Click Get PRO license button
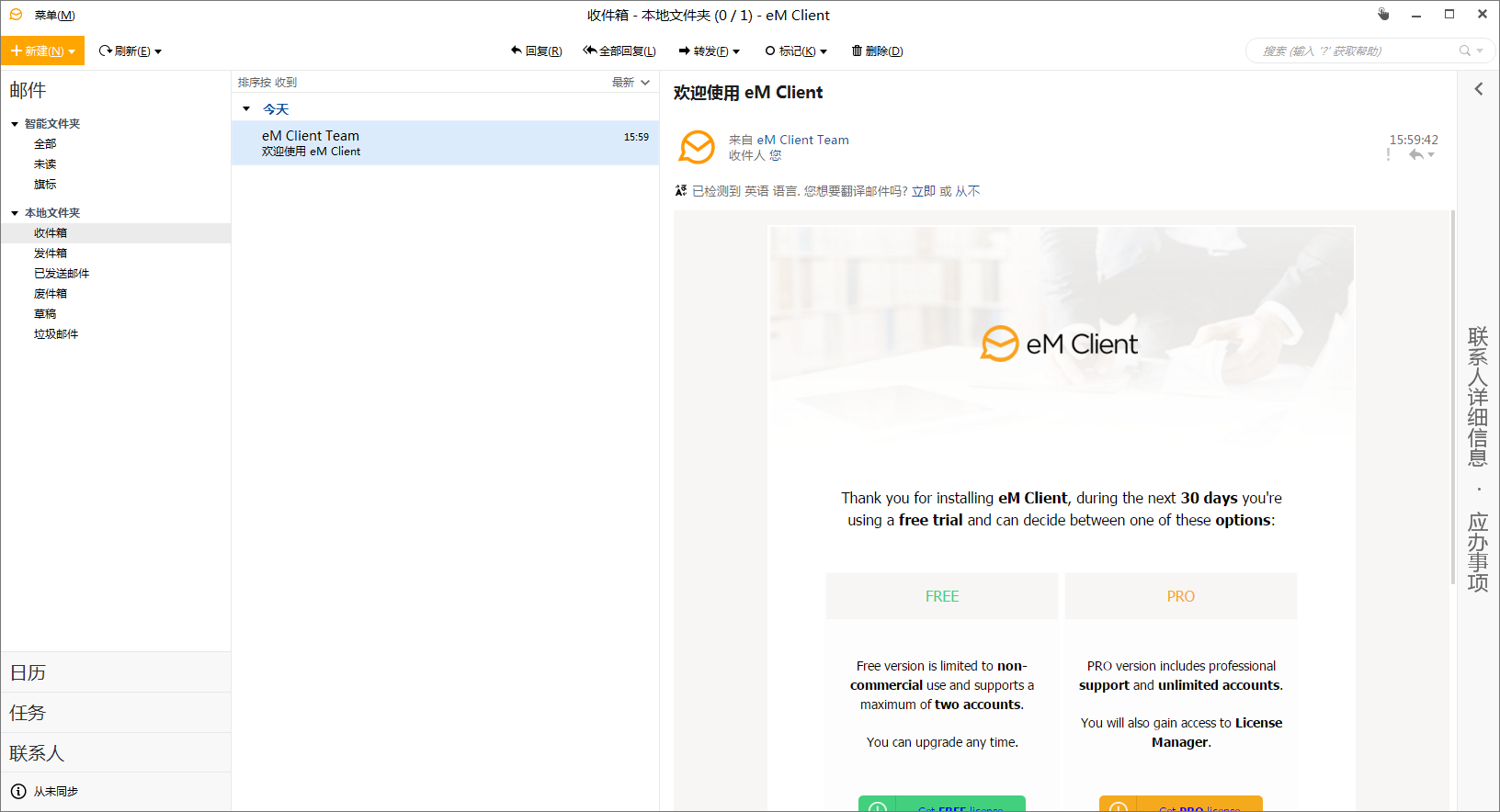 1181,804
